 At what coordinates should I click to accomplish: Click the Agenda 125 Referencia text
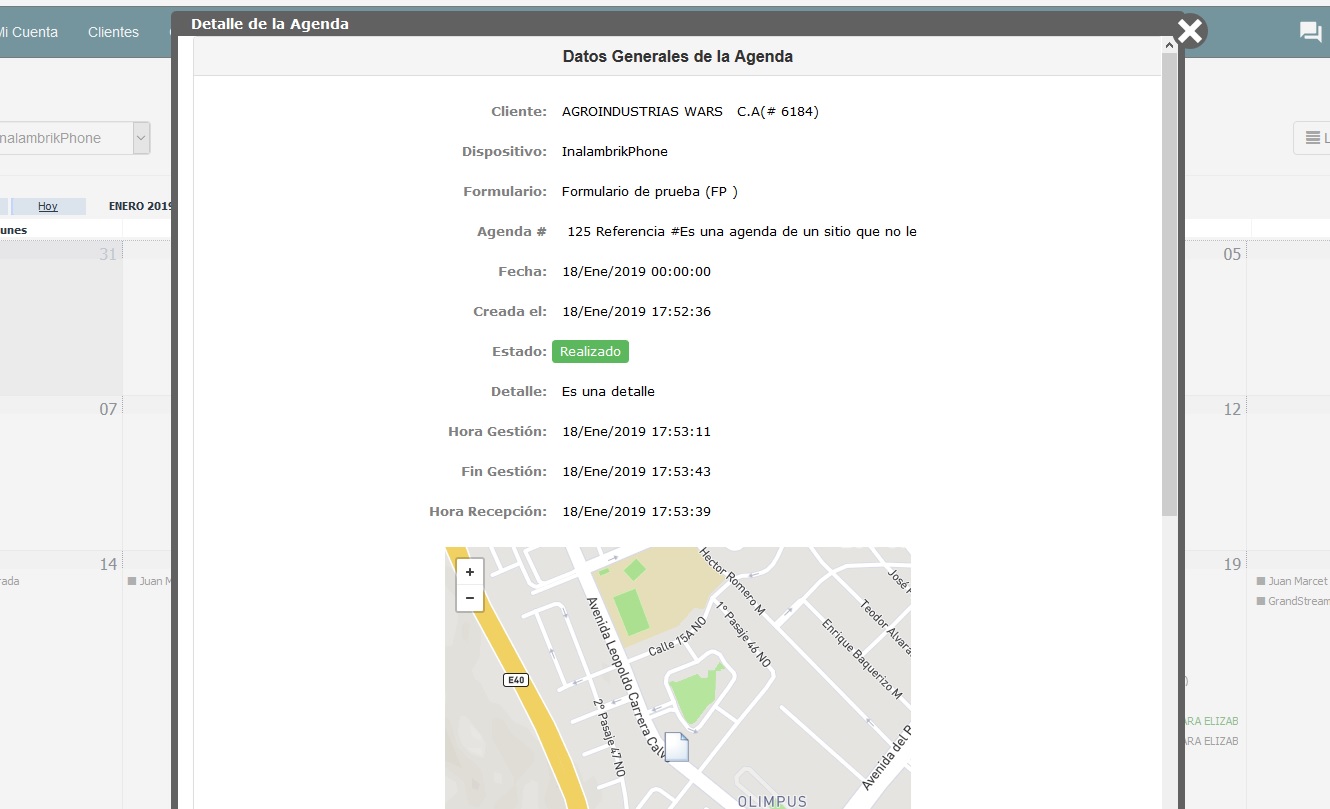point(741,232)
